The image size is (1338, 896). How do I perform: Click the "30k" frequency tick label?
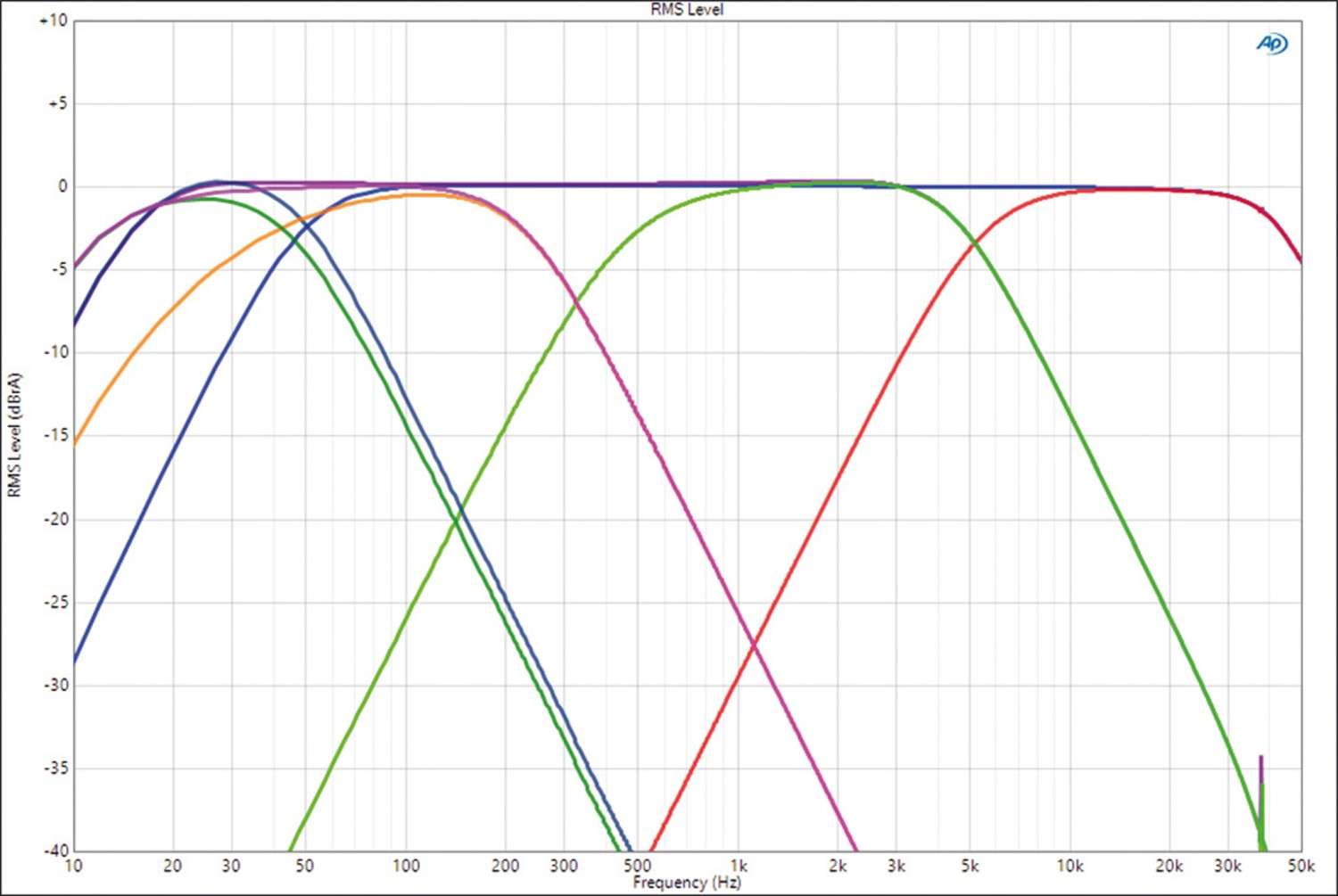click(1228, 866)
